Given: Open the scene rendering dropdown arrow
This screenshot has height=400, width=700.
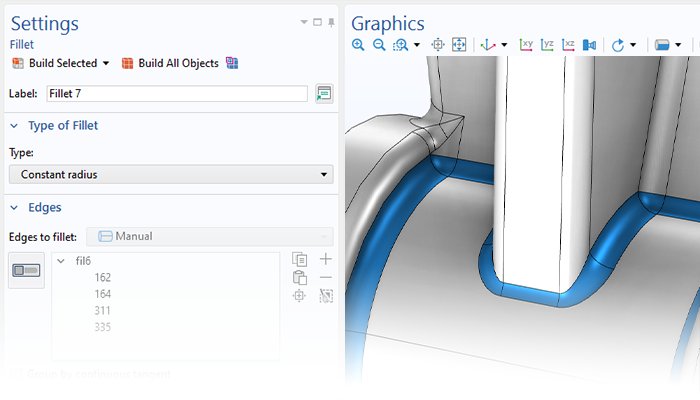Looking at the screenshot, I should pos(678,45).
